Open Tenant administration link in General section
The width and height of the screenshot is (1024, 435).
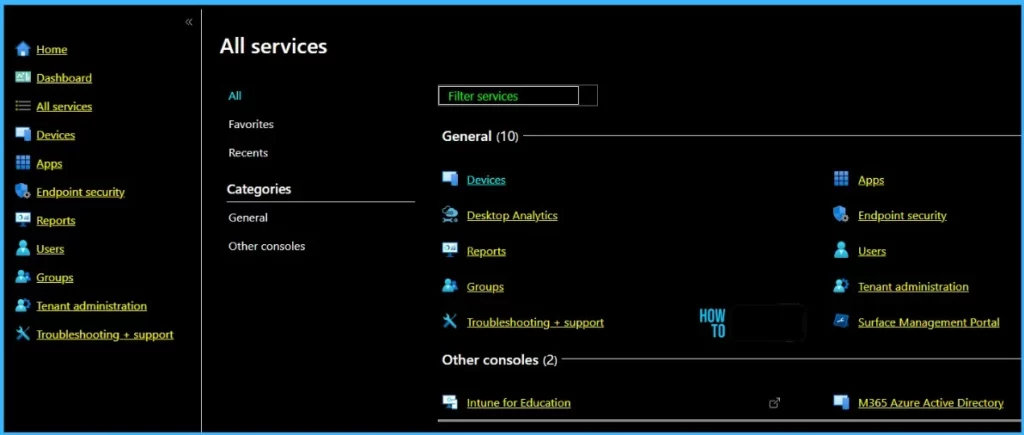pyautogui.click(x=913, y=286)
